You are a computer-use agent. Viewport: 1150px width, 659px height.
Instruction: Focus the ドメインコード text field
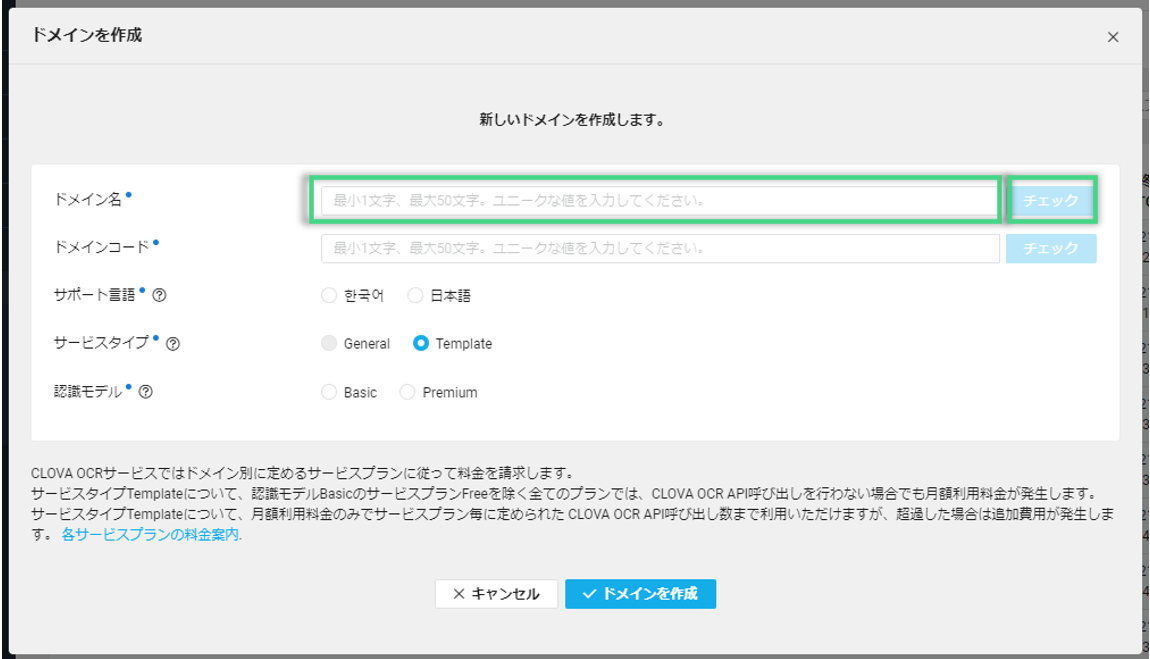tap(658, 248)
